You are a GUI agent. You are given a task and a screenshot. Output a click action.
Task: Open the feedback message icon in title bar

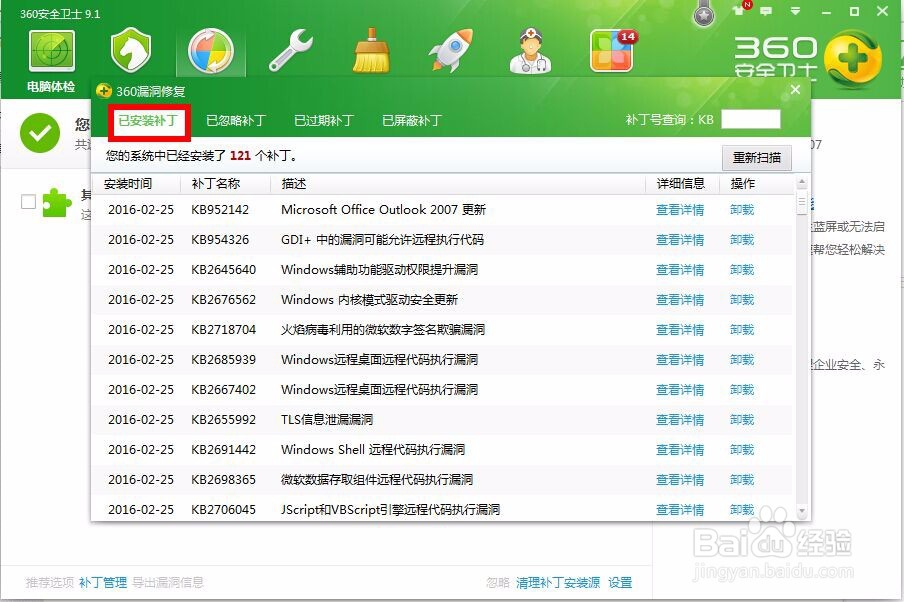pos(766,11)
